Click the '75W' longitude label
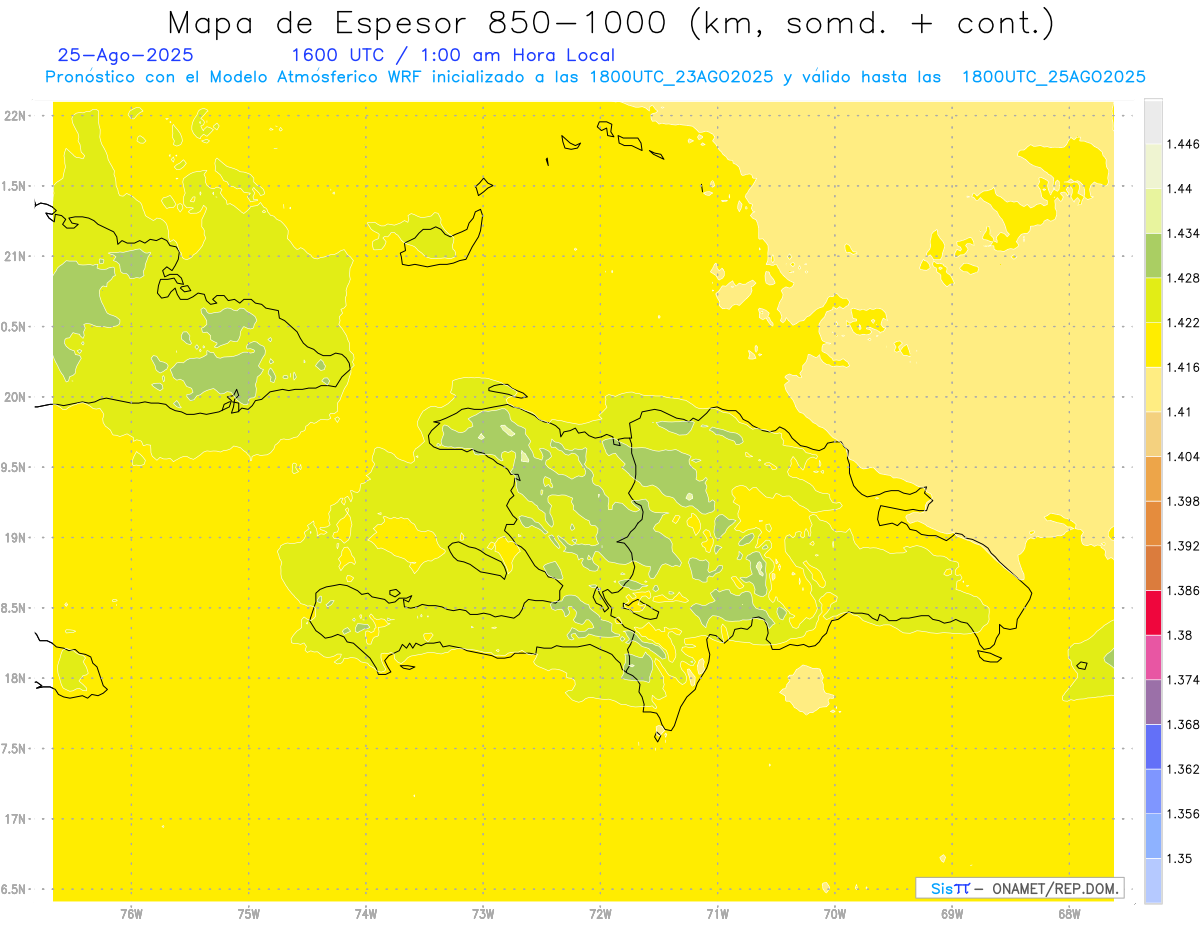The height and width of the screenshot is (927, 1200). point(249,914)
